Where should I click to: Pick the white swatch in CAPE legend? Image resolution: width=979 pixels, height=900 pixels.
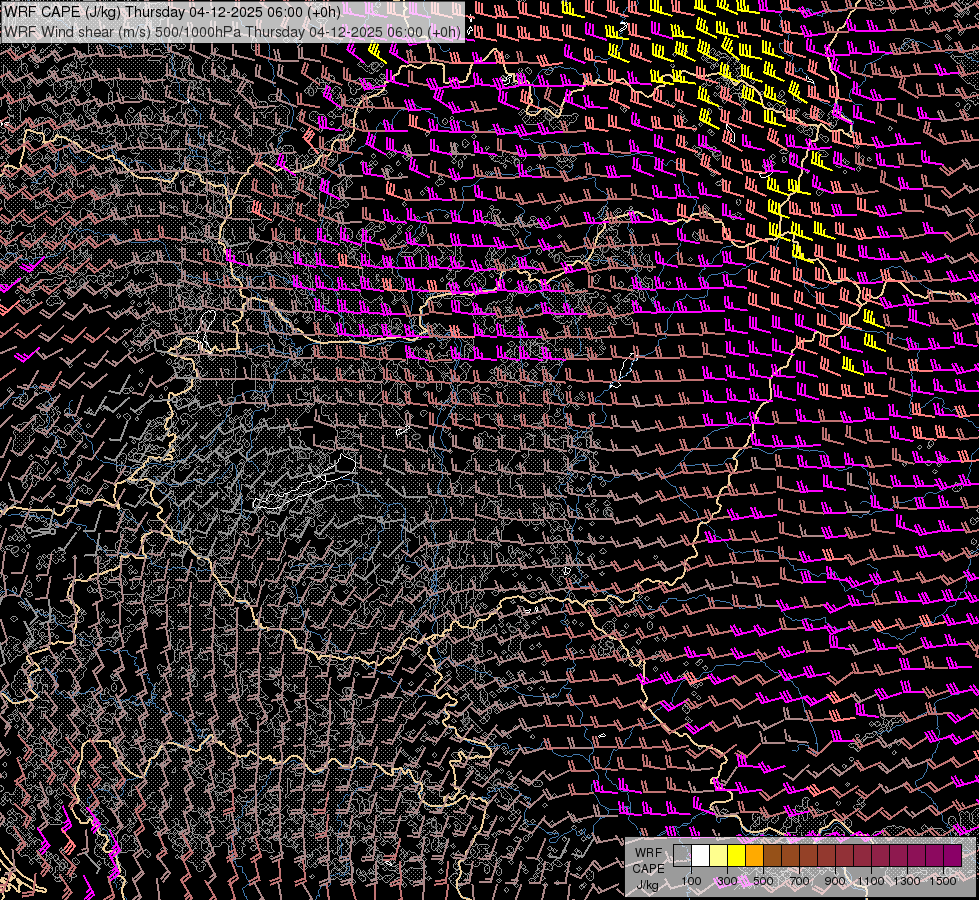[701, 856]
